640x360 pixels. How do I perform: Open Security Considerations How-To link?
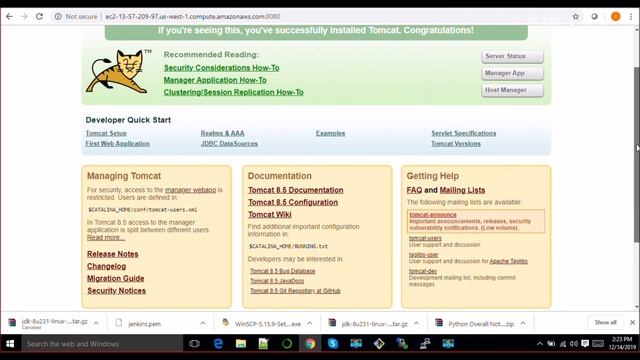(x=222, y=68)
